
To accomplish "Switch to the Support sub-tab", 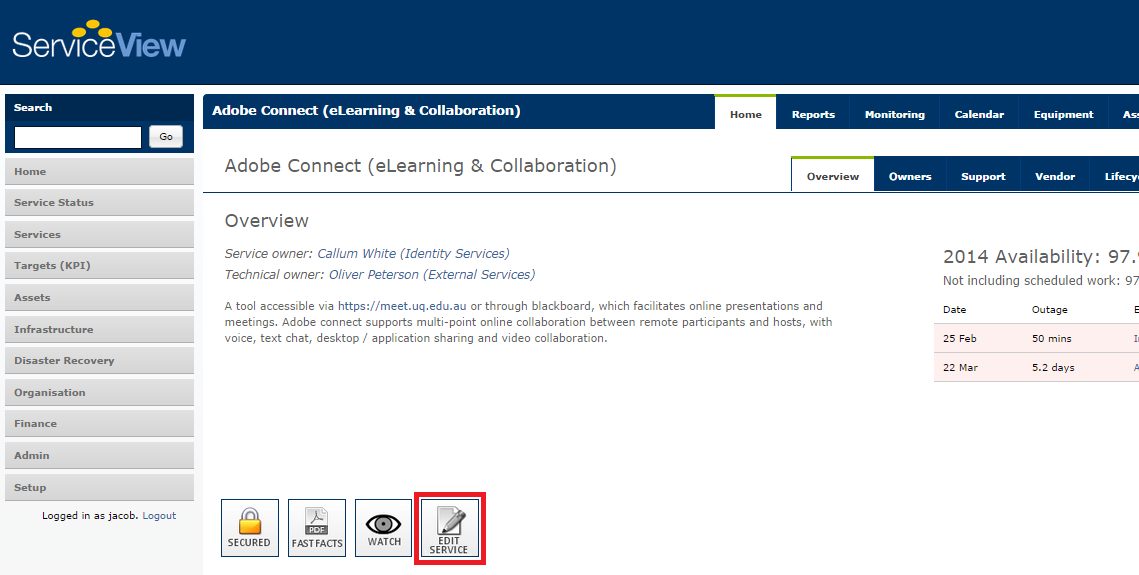I will pyautogui.click(x=983, y=176).
